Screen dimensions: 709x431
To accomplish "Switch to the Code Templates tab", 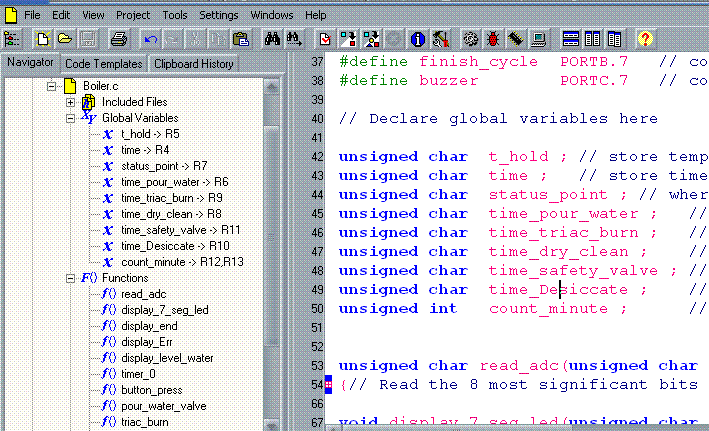I will (x=104, y=64).
